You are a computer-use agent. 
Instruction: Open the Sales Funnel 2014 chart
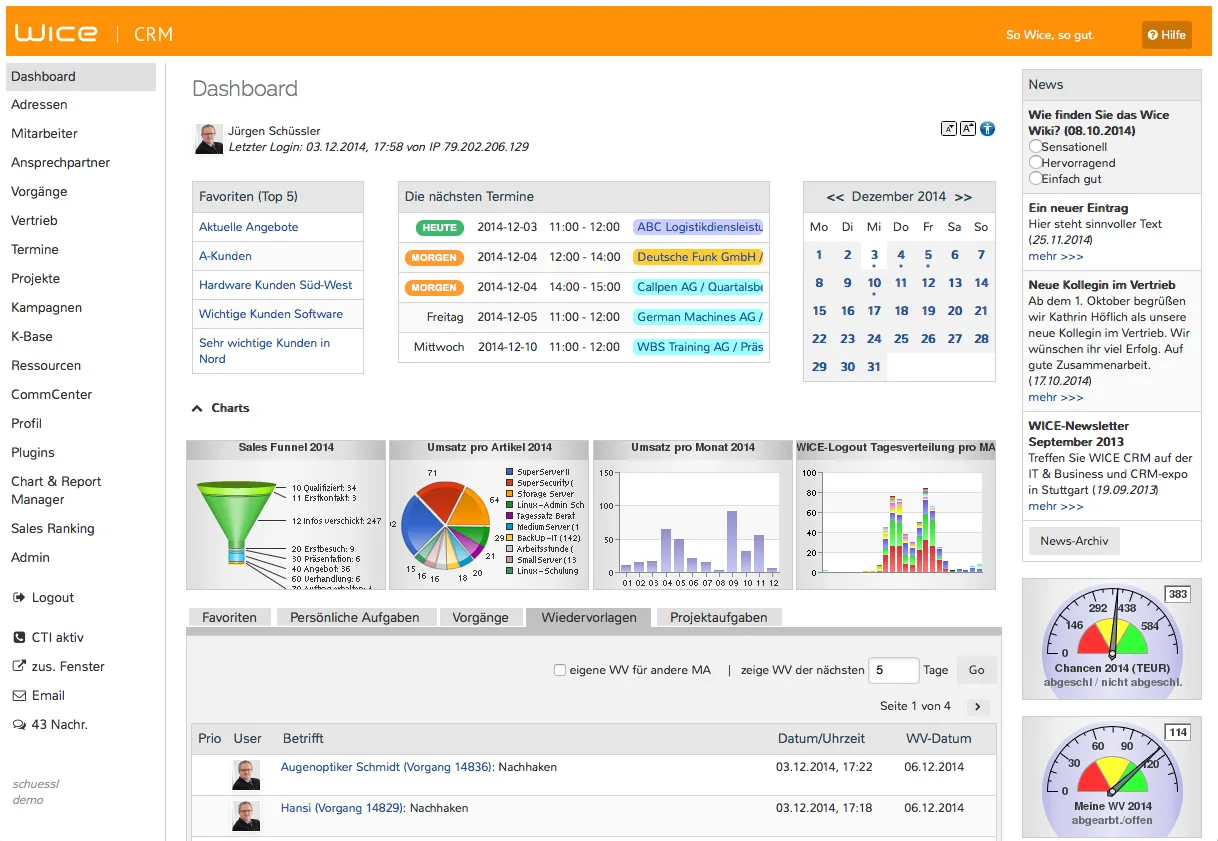(x=286, y=514)
